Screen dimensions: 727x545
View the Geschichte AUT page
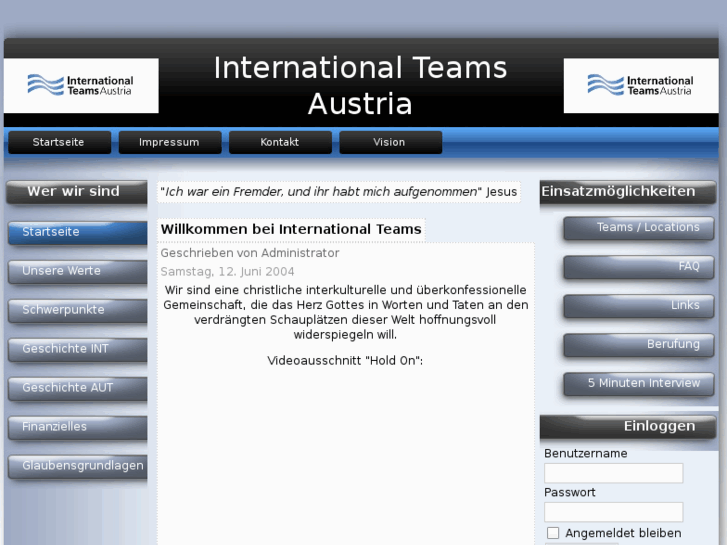point(77,388)
